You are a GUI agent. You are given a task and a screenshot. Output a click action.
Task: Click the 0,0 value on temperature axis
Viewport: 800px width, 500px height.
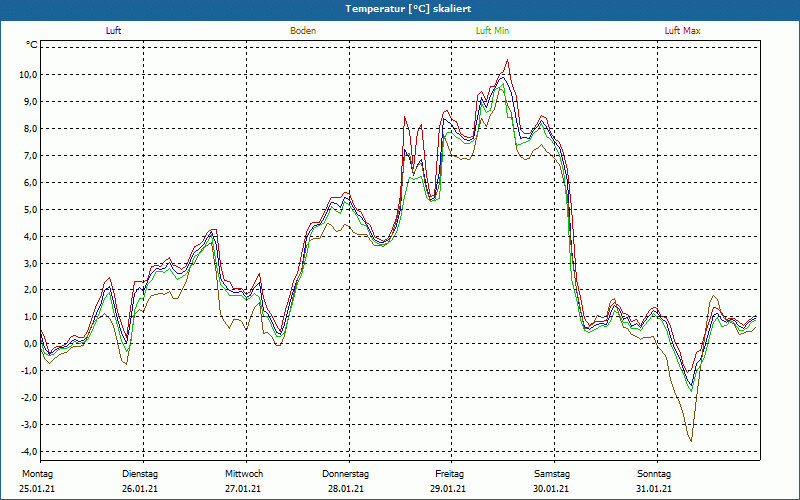28,344
